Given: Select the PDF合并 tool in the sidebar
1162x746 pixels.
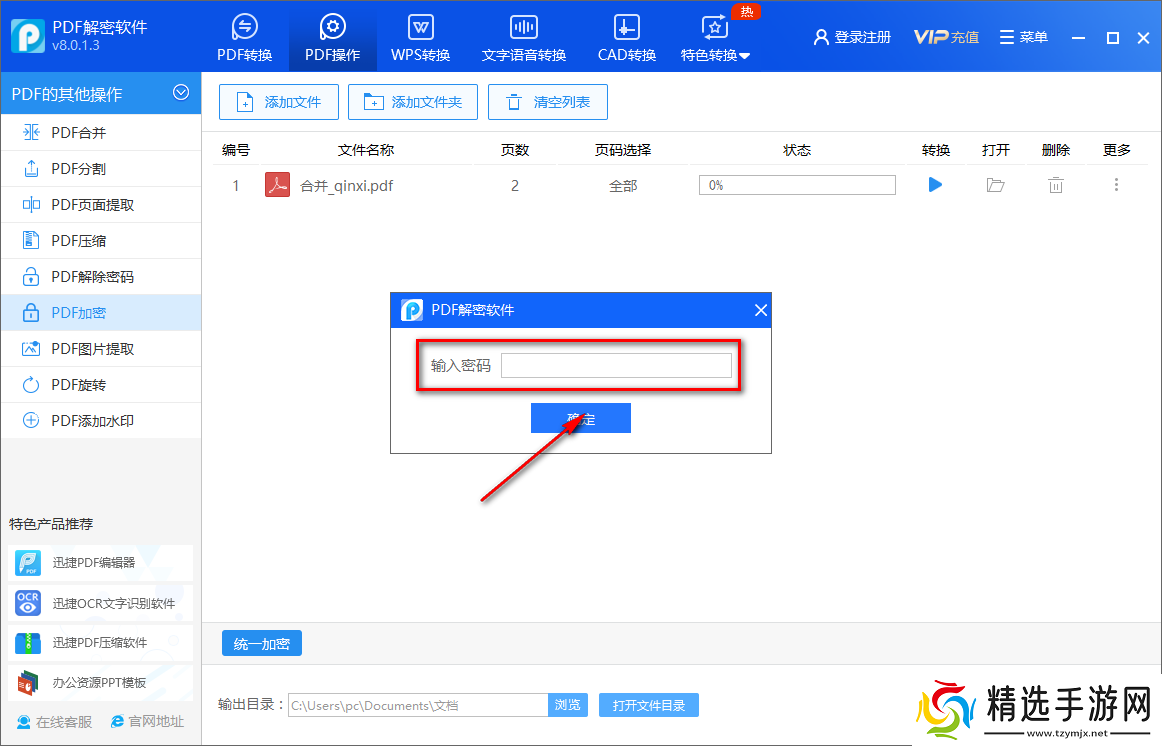Looking at the screenshot, I should pos(70,132).
